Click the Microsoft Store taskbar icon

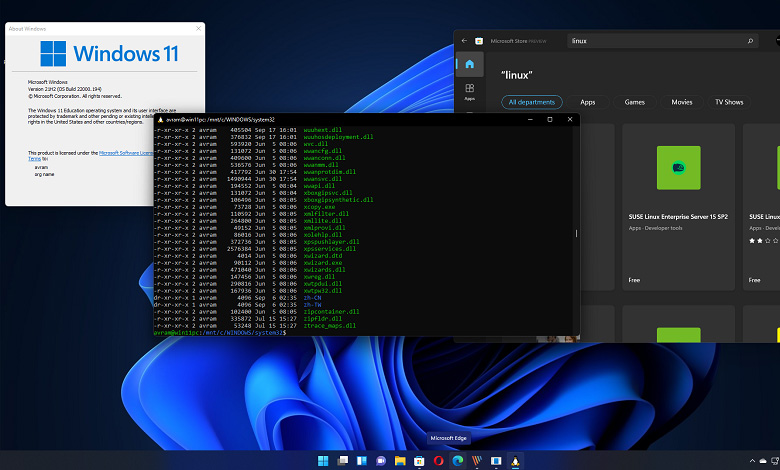coord(419,460)
